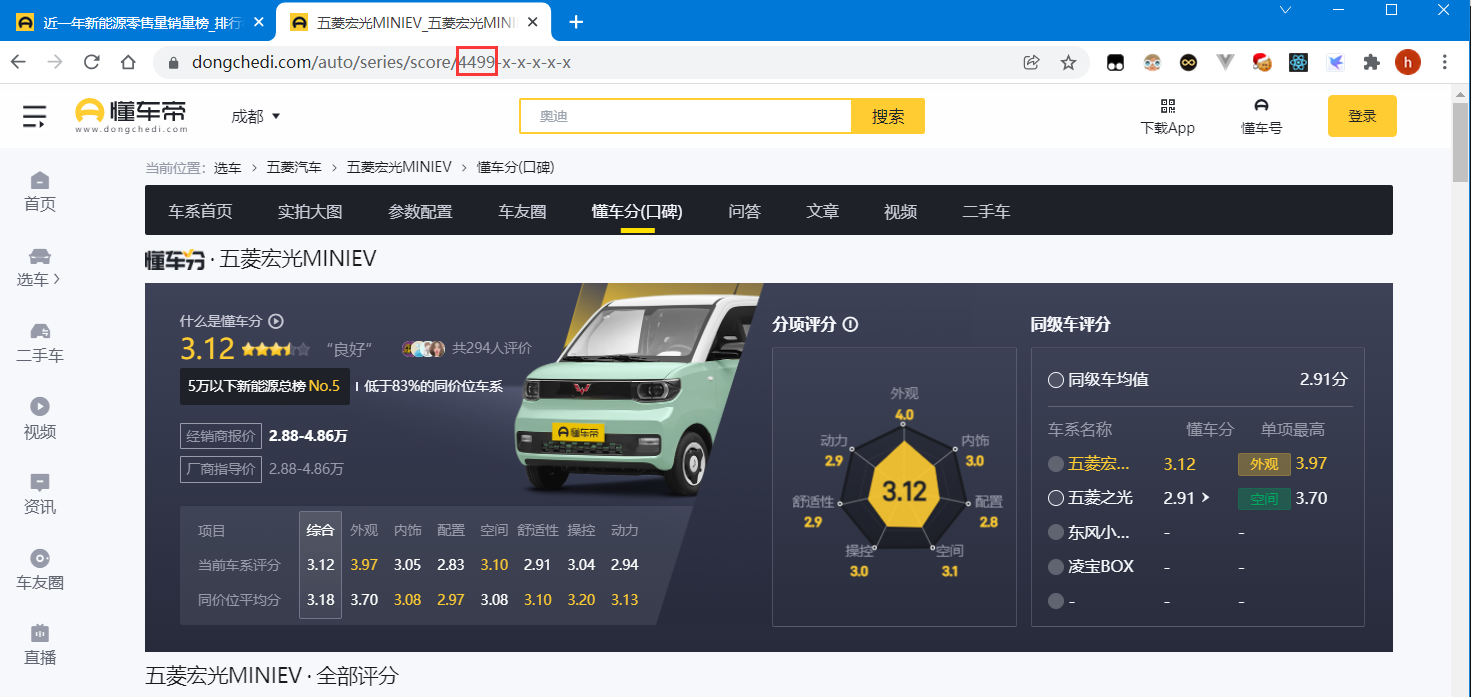
Task: Open 视频 in the left sidebar
Action: coord(40,419)
